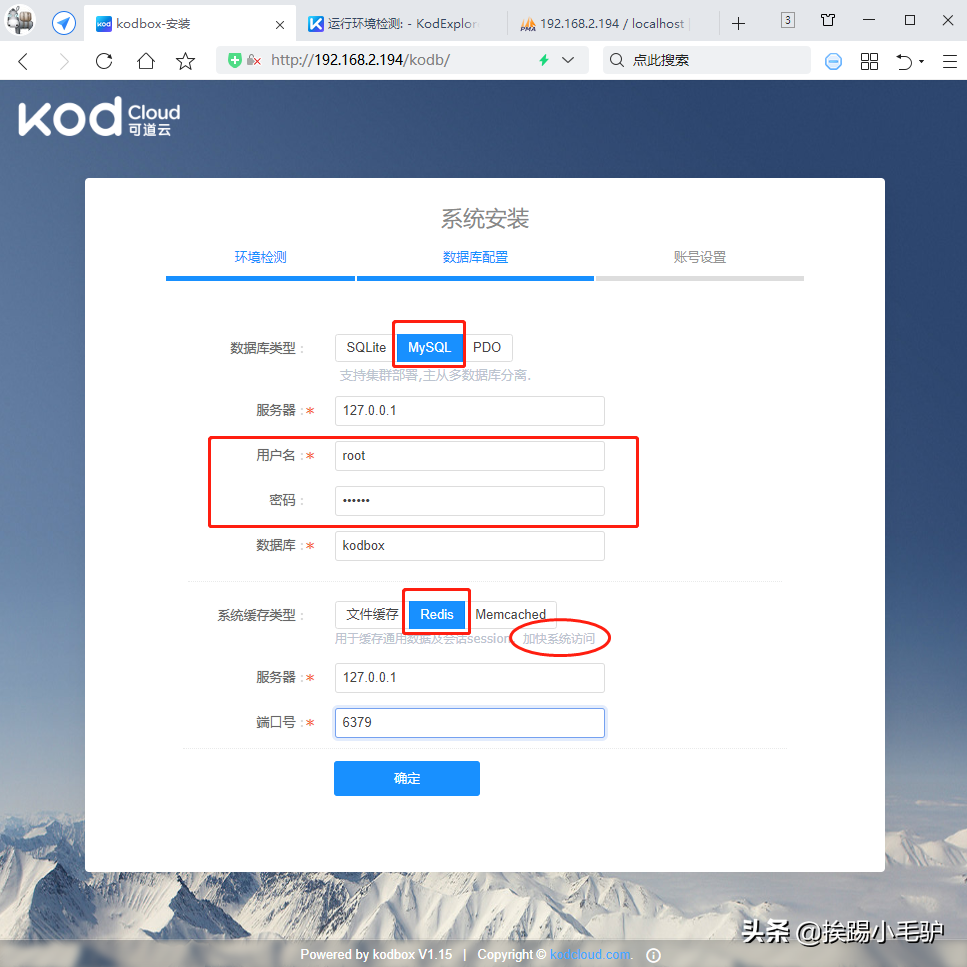Go to the 账号设置 step
This screenshot has height=967, width=967.
pos(699,257)
